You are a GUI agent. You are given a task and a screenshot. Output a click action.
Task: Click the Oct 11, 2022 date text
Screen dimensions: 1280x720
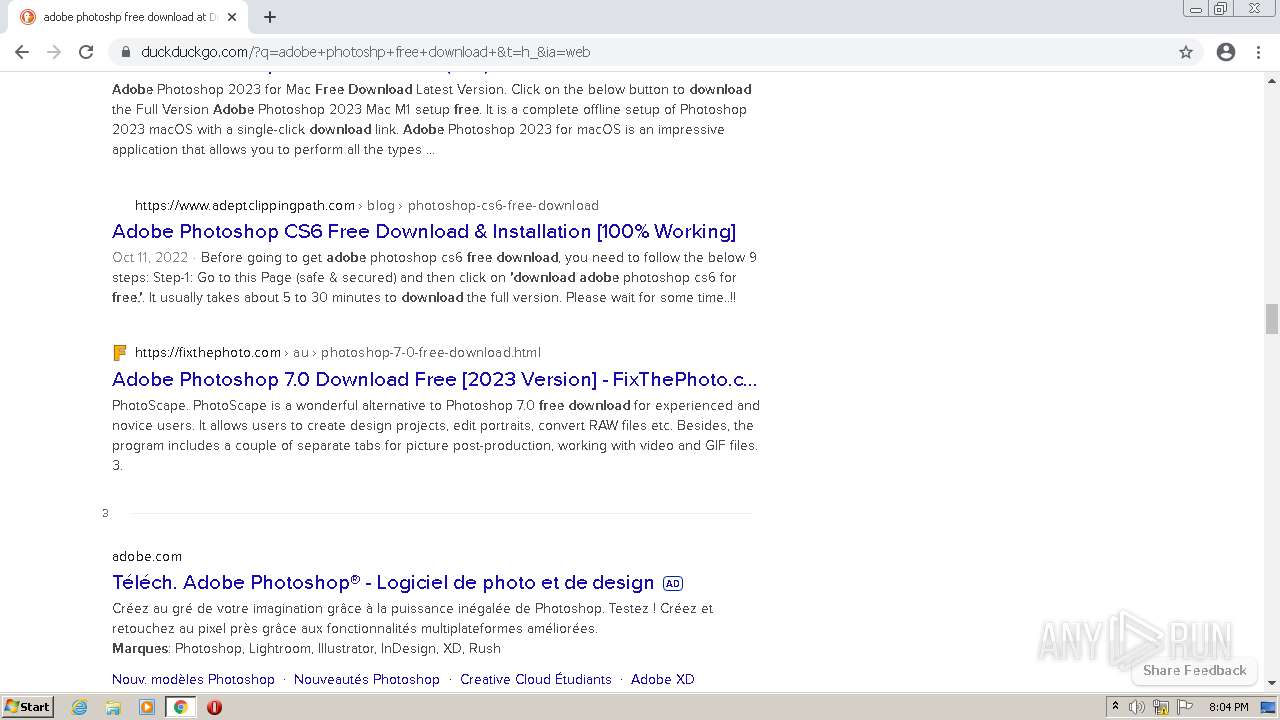point(150,257)
